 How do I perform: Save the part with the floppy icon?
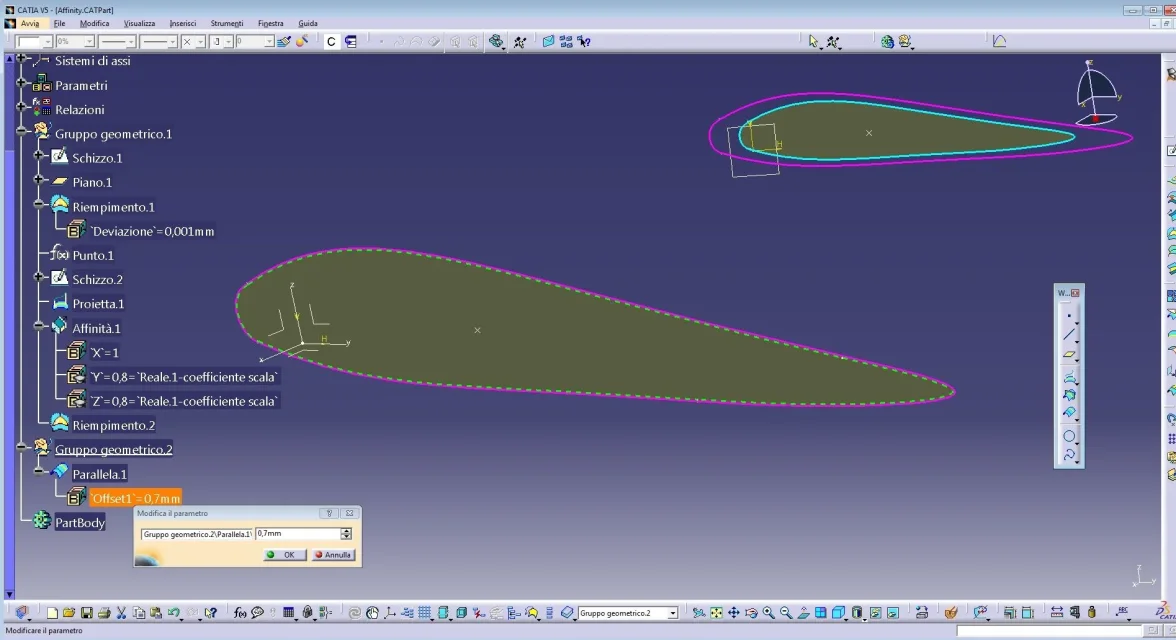tap(86, 613)
